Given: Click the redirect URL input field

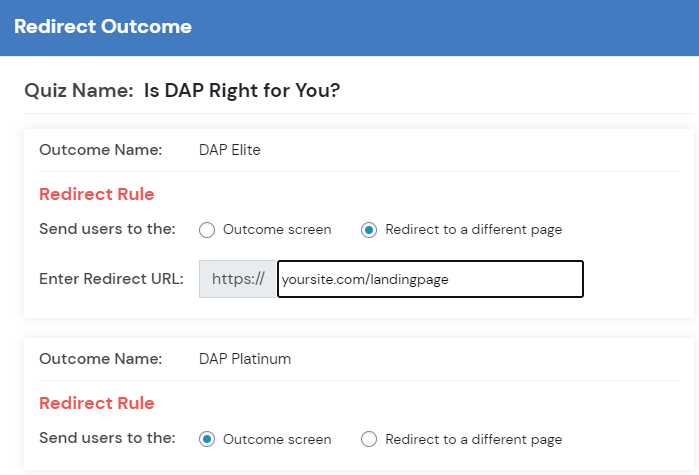Looking at the screenshot, I should pyautogui.click(x=430, y=279).
